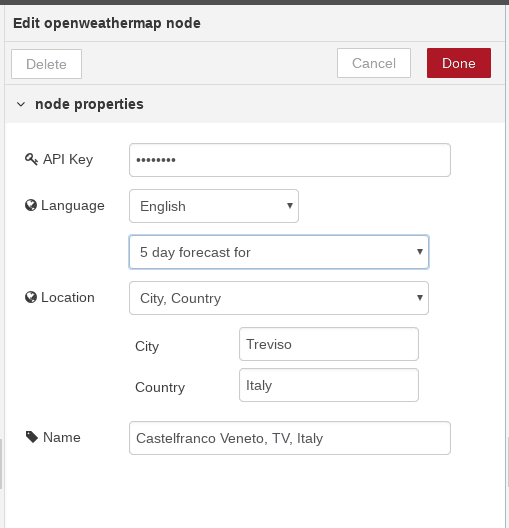The height and width of the screenshot is (528, 509).
Task: Click the Edit openweathermap node title
Action: [107, 23]
